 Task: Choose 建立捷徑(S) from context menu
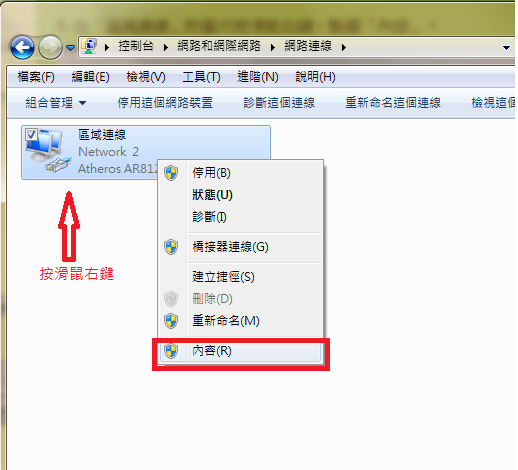(x=223, y=277)
